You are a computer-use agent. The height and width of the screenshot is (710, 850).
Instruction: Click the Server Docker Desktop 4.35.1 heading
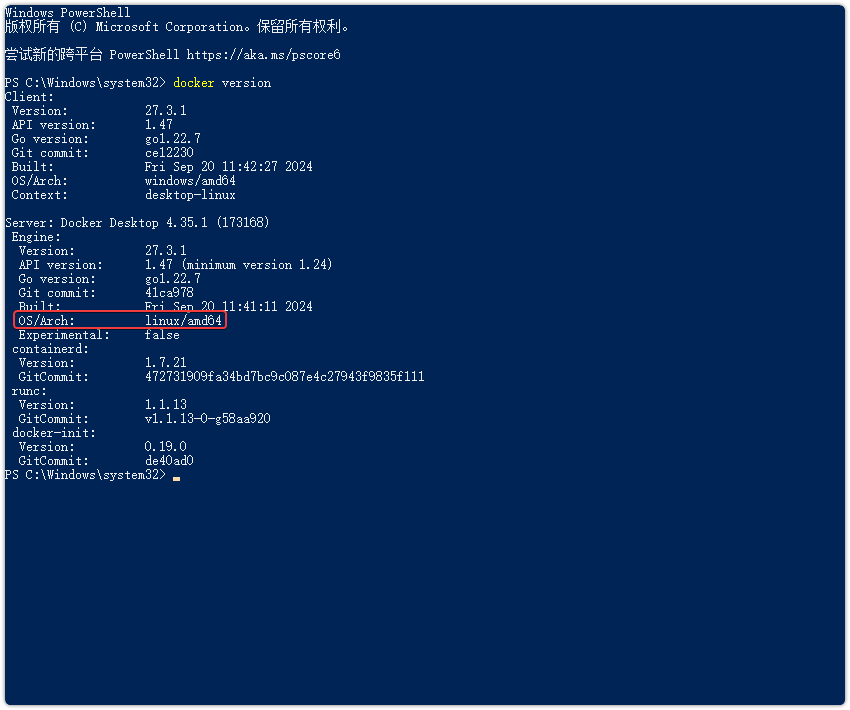[x=137, y=223]
